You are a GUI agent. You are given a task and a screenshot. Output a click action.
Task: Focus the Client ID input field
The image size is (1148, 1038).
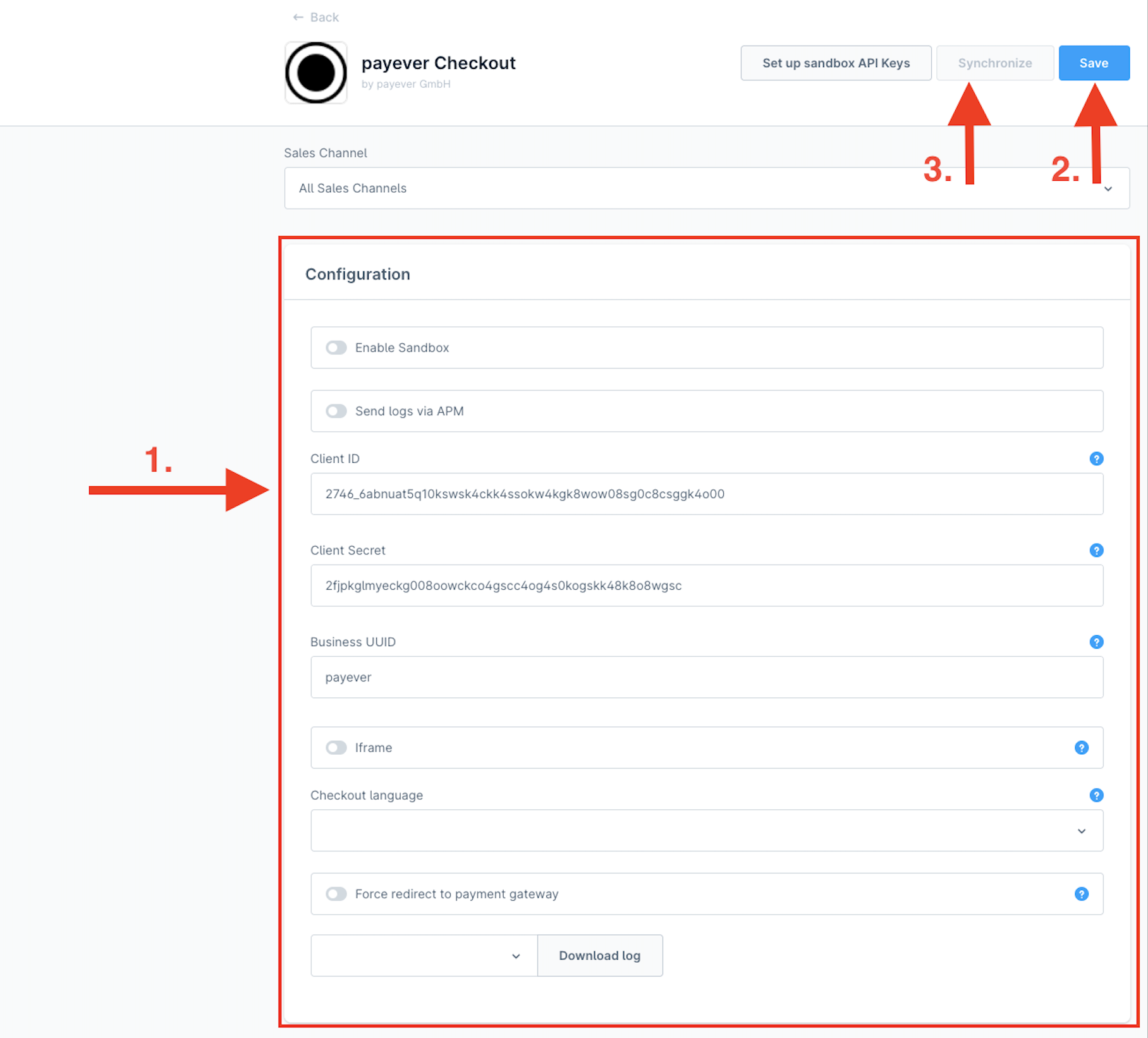pyautogui.click(x=707, y=494)
